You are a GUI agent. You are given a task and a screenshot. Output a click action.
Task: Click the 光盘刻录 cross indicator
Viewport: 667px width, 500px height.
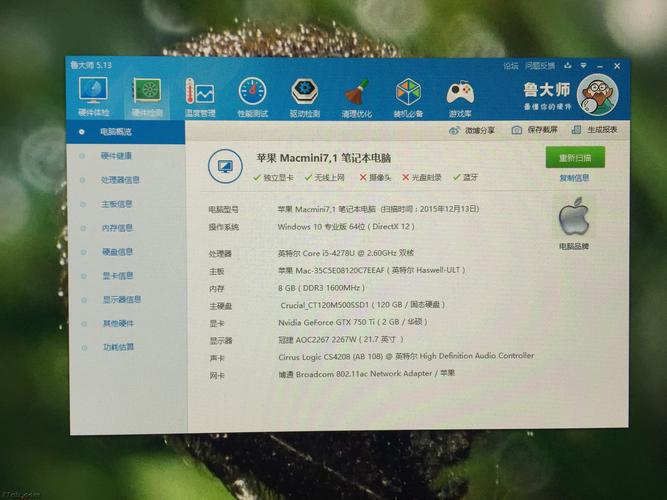point(422,177)
